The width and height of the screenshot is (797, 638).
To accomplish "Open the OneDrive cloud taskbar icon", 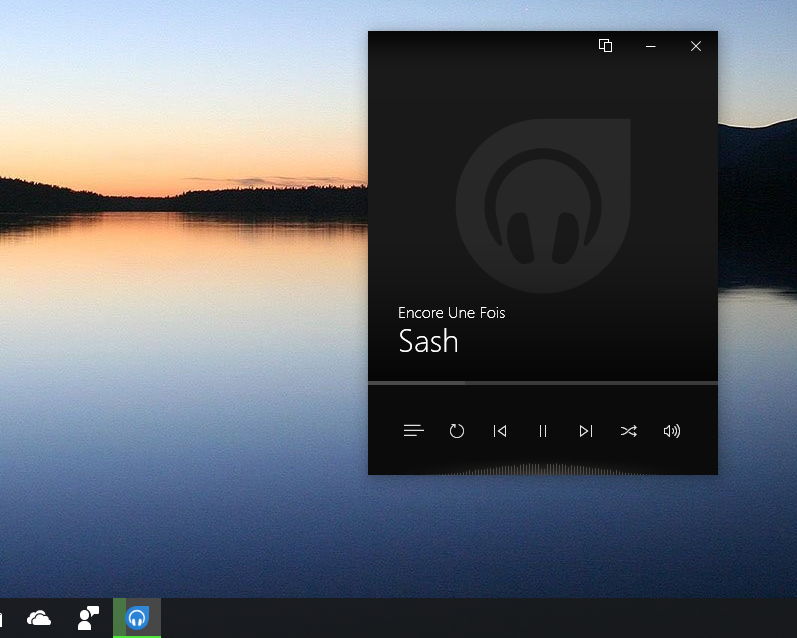I will click(x=39, y=618).
